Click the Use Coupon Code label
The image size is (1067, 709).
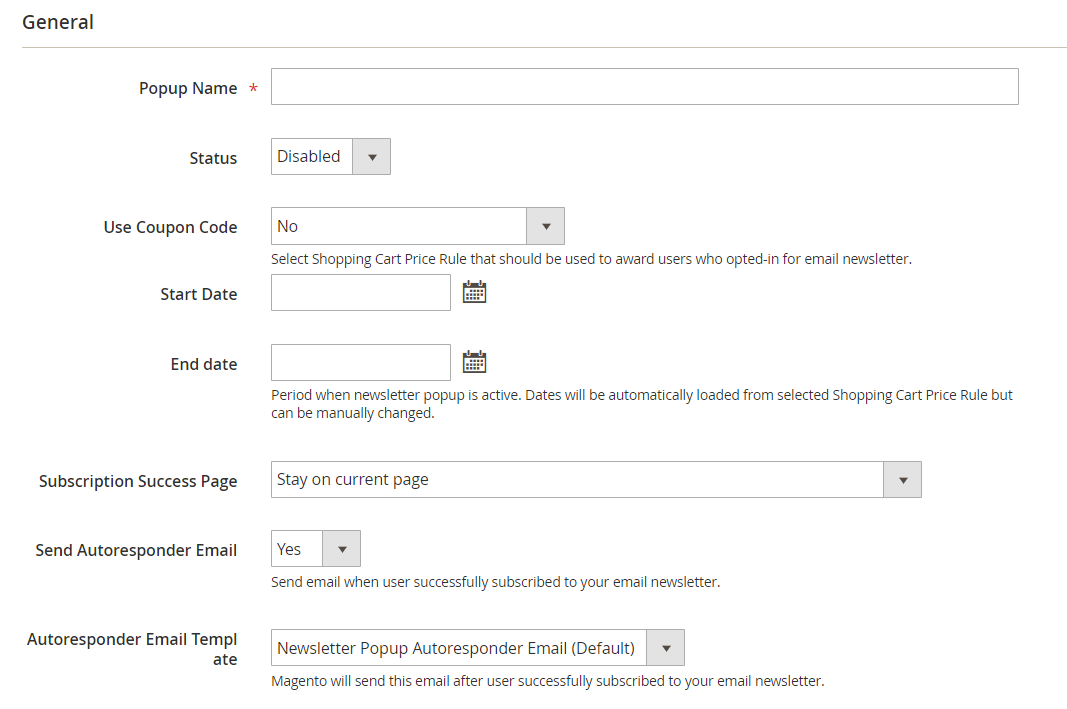[170, 227]
